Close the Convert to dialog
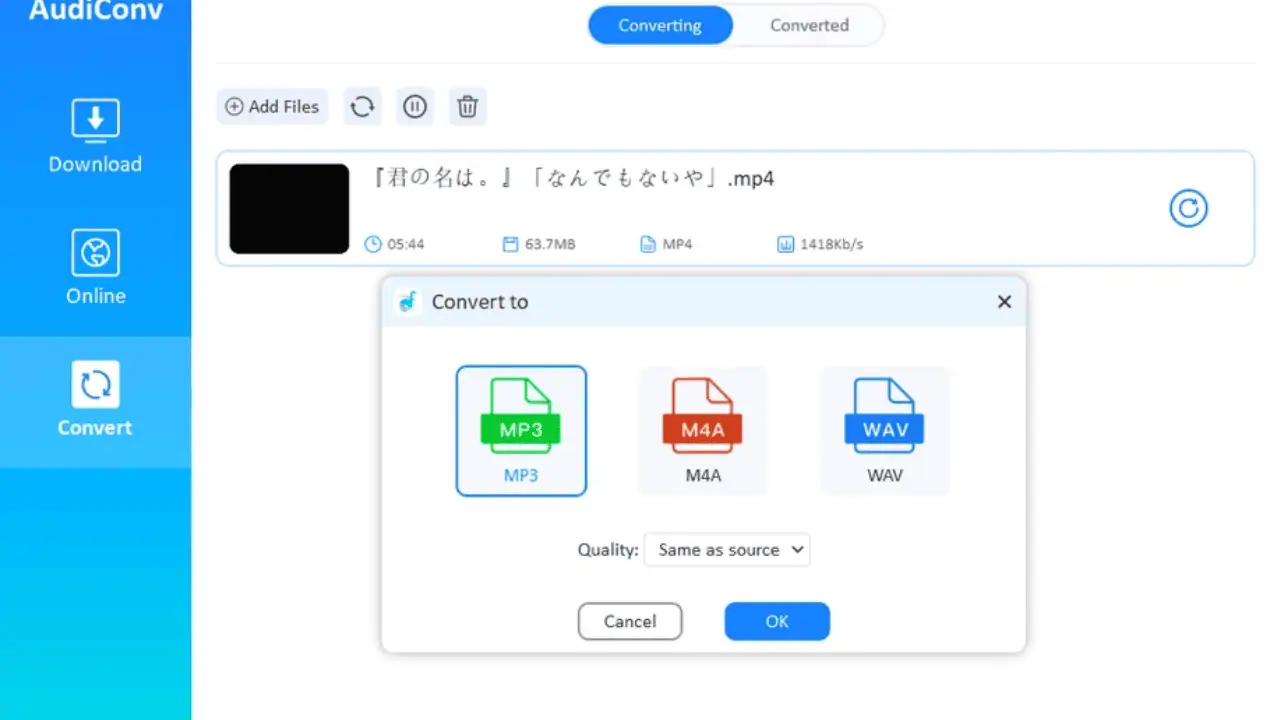 tap(1004, 302)
